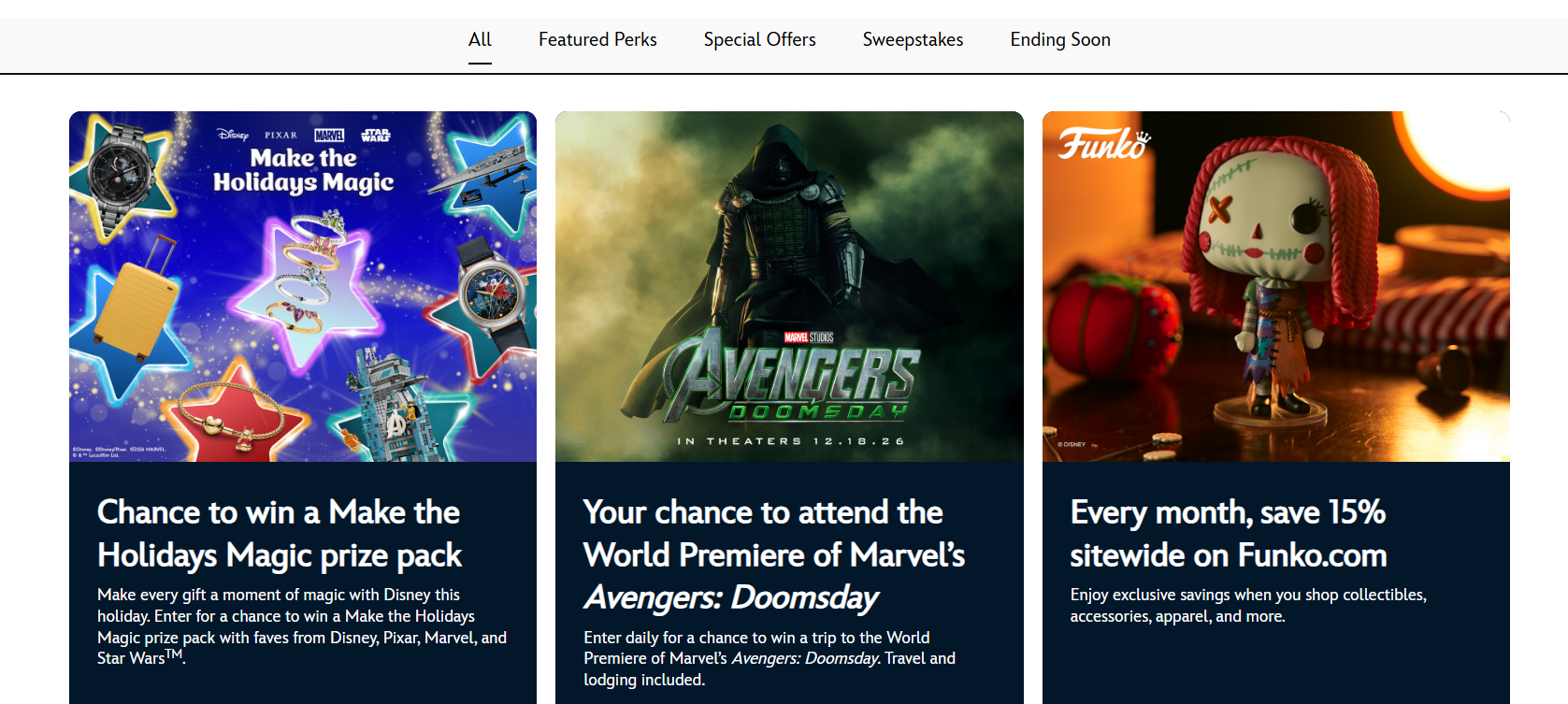Open the Special Offers tab

[759, 39]
